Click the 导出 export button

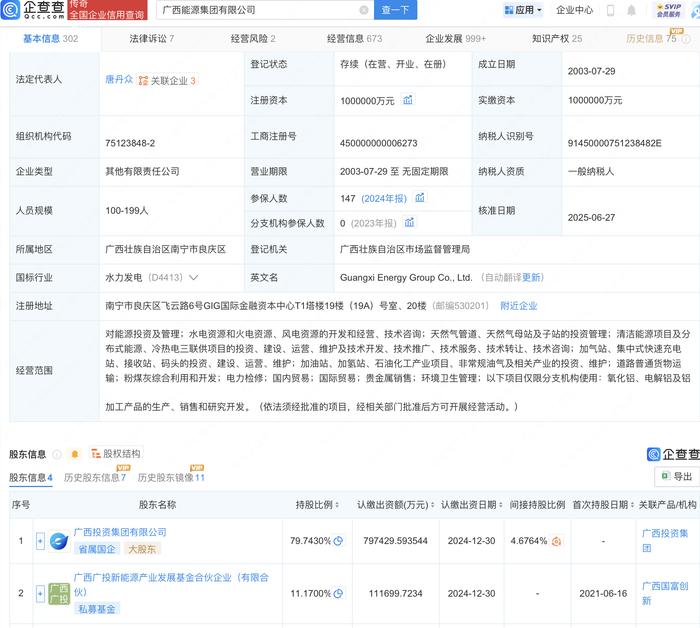(x=677, y=477)
